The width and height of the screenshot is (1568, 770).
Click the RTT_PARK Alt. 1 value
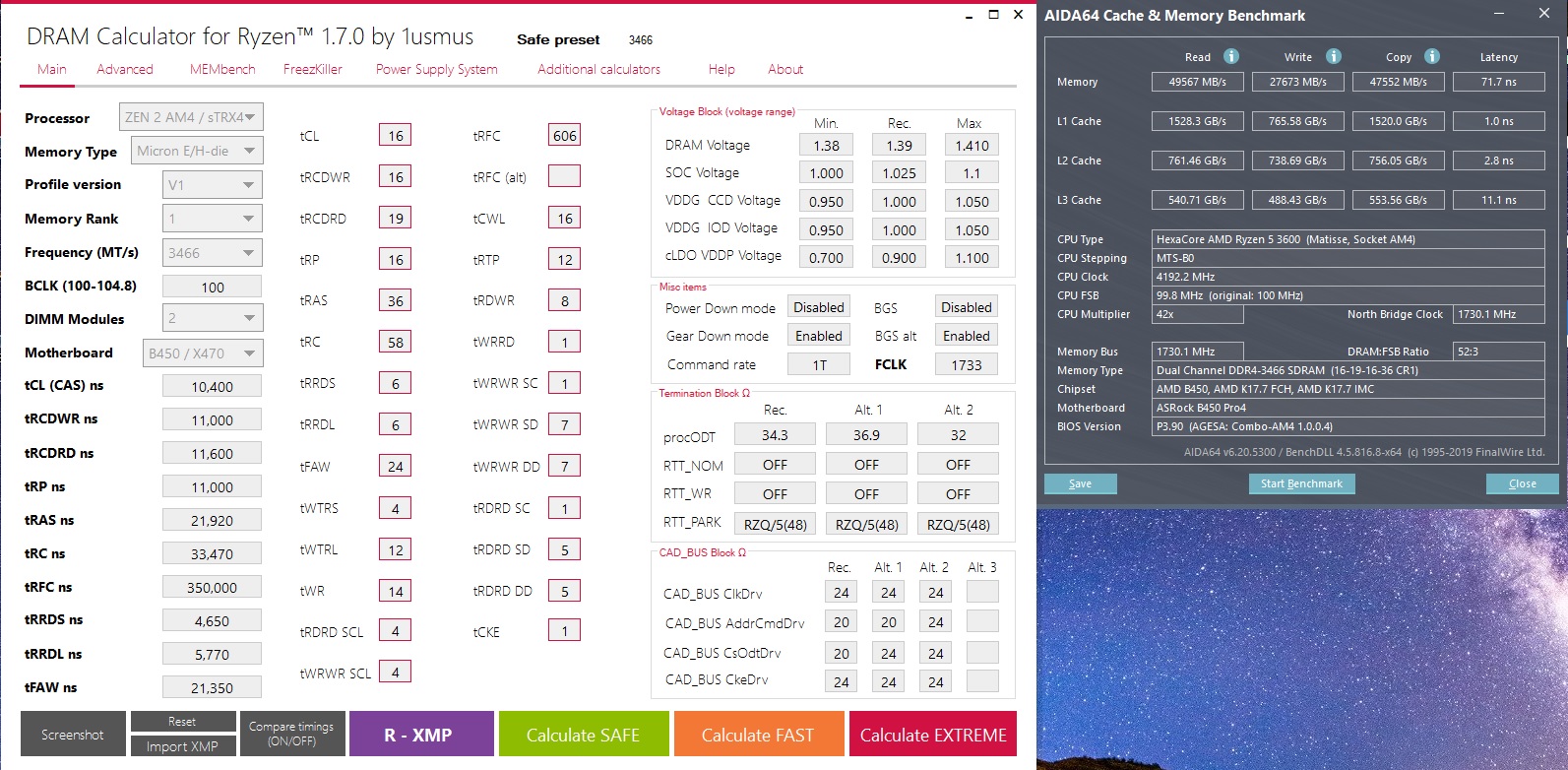point(866,524)
